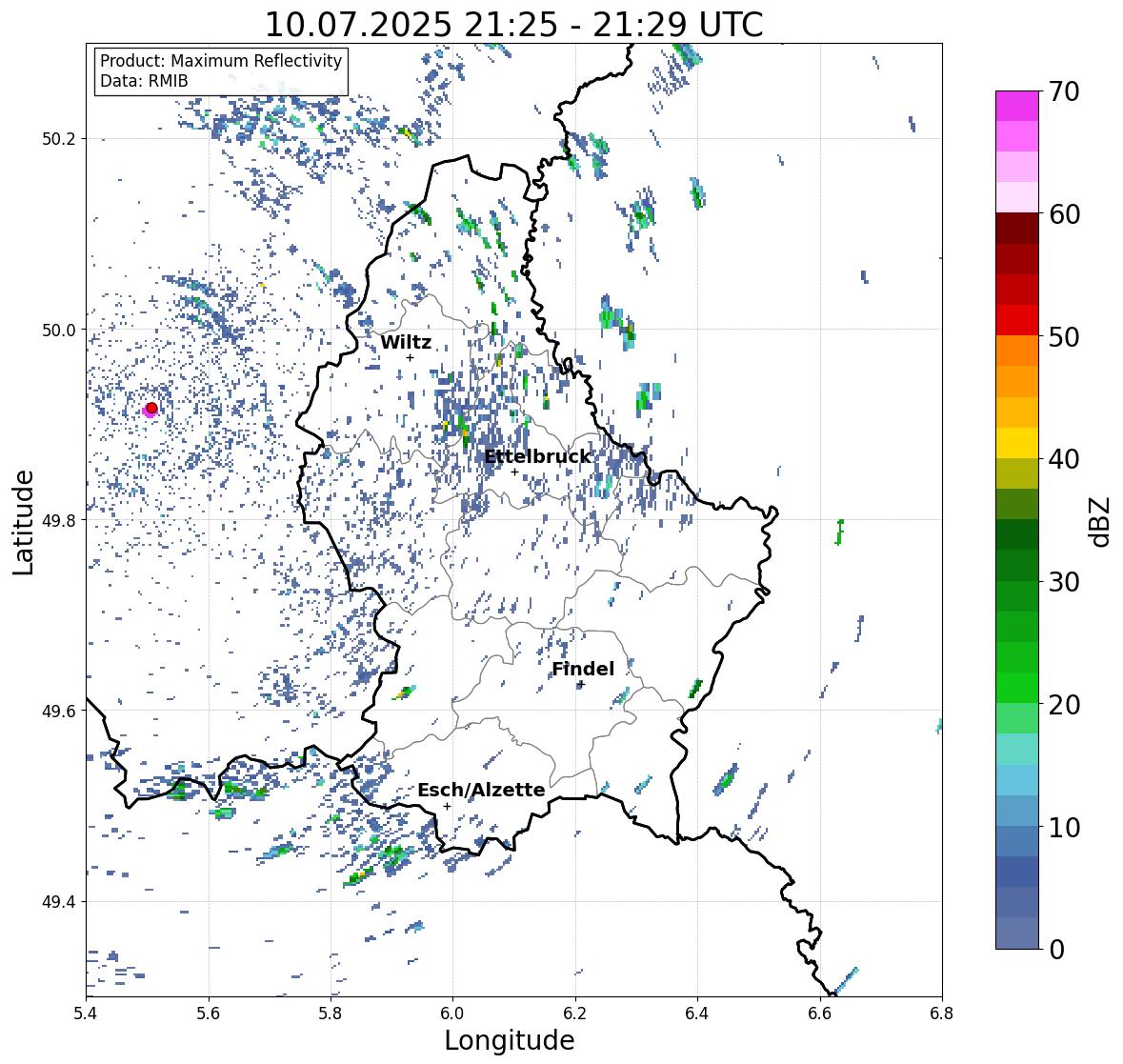Click the latitude tick 50.0
This screenshot has width=1123, height=1064.
point(59,331)
